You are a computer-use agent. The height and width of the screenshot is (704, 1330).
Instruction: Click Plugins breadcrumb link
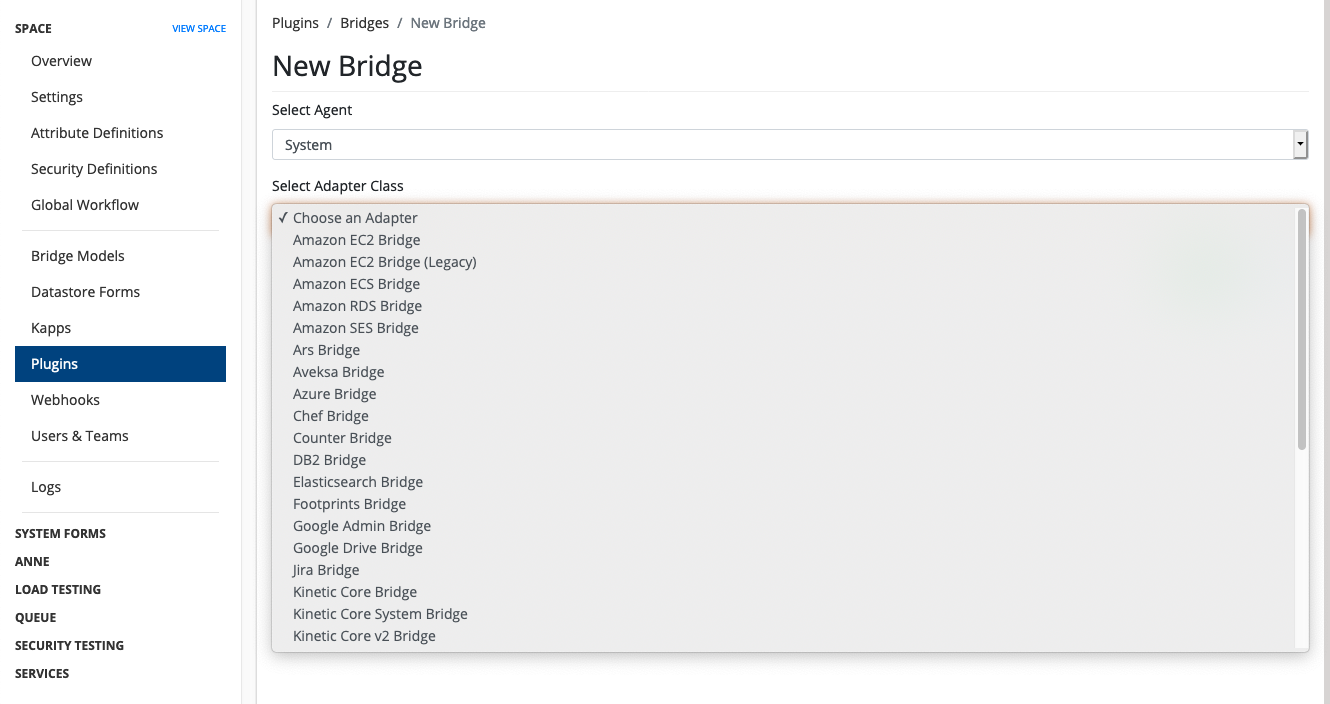click(295, 23)
